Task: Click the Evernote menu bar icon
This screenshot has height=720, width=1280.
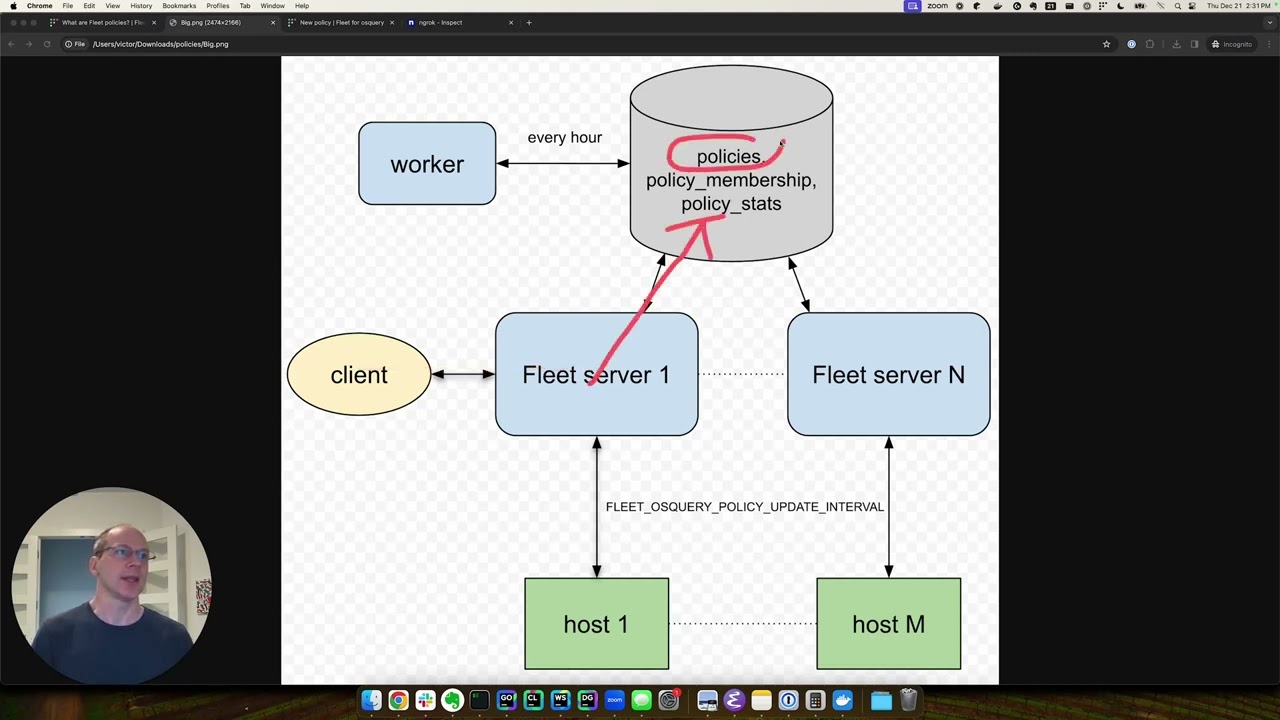Action: (1033, 6)
